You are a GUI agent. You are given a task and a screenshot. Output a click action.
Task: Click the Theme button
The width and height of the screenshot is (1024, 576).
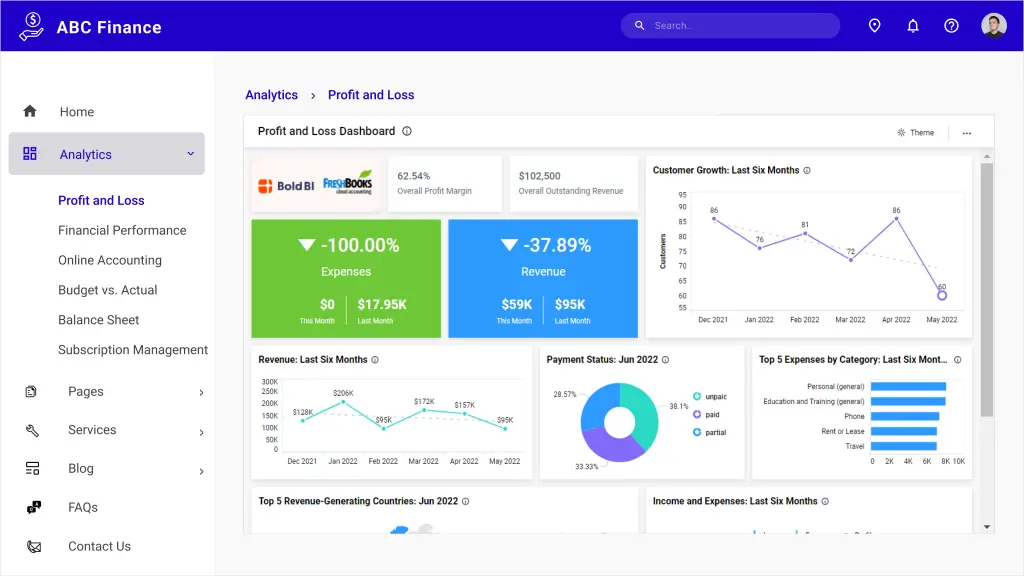915,133
